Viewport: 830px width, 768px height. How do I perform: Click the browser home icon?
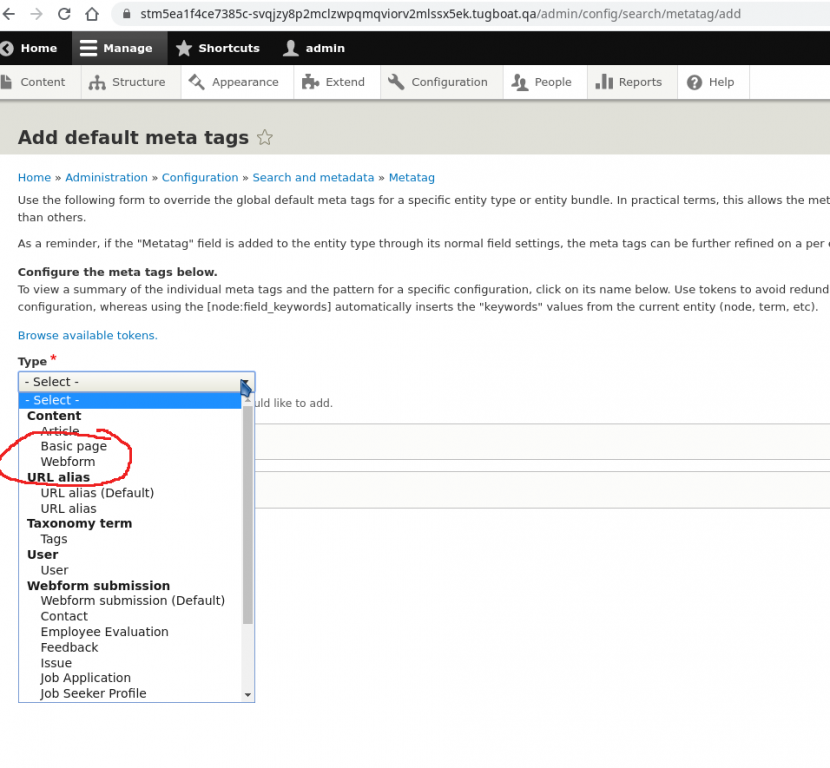(x=91, y=15)
